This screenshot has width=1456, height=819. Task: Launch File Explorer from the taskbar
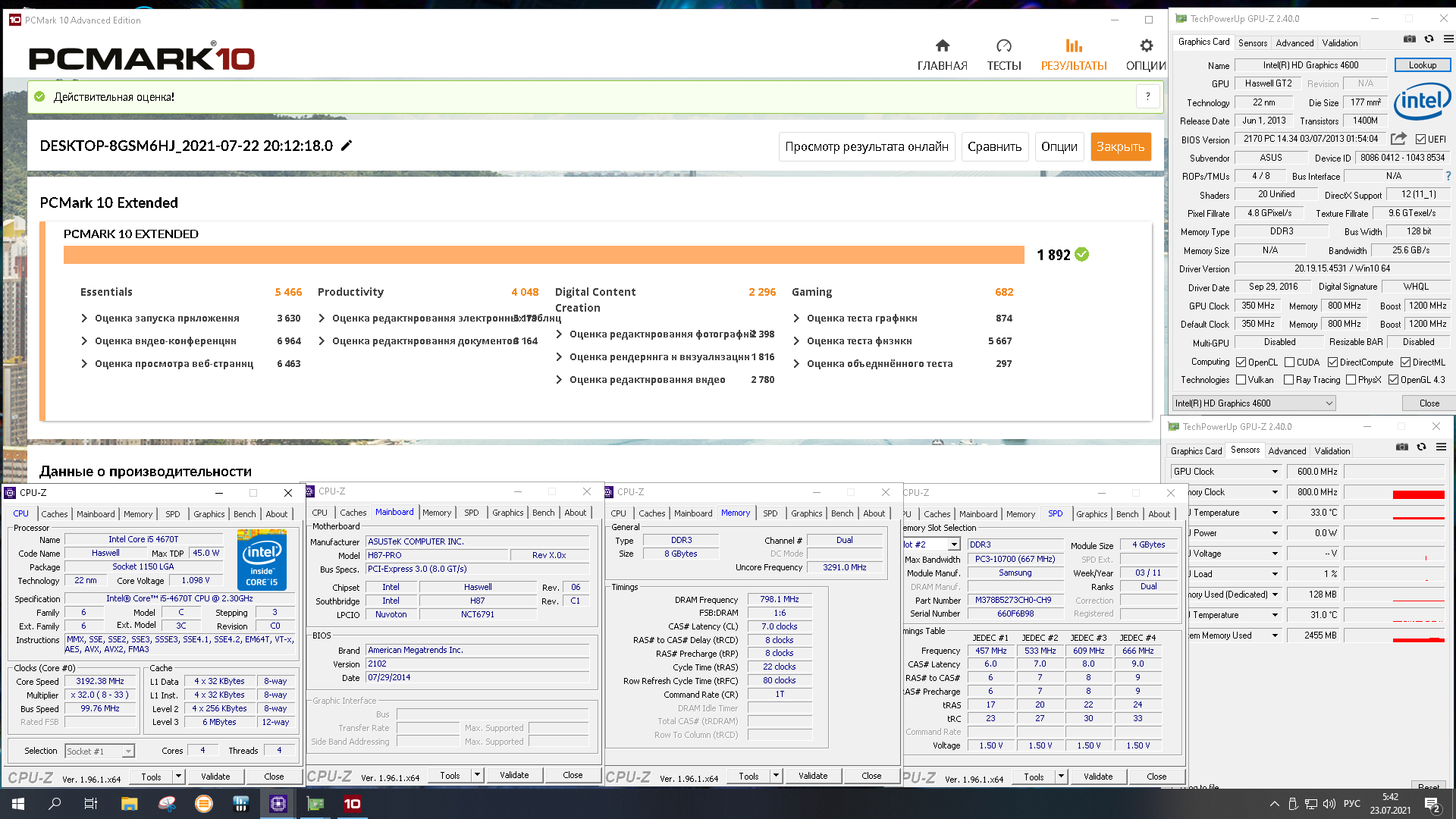(x=129, y=804)
